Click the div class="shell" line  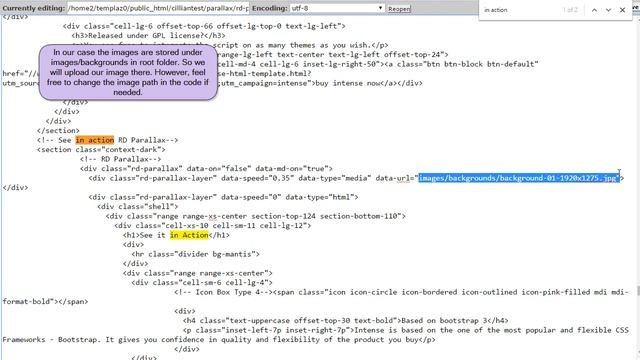138,207
